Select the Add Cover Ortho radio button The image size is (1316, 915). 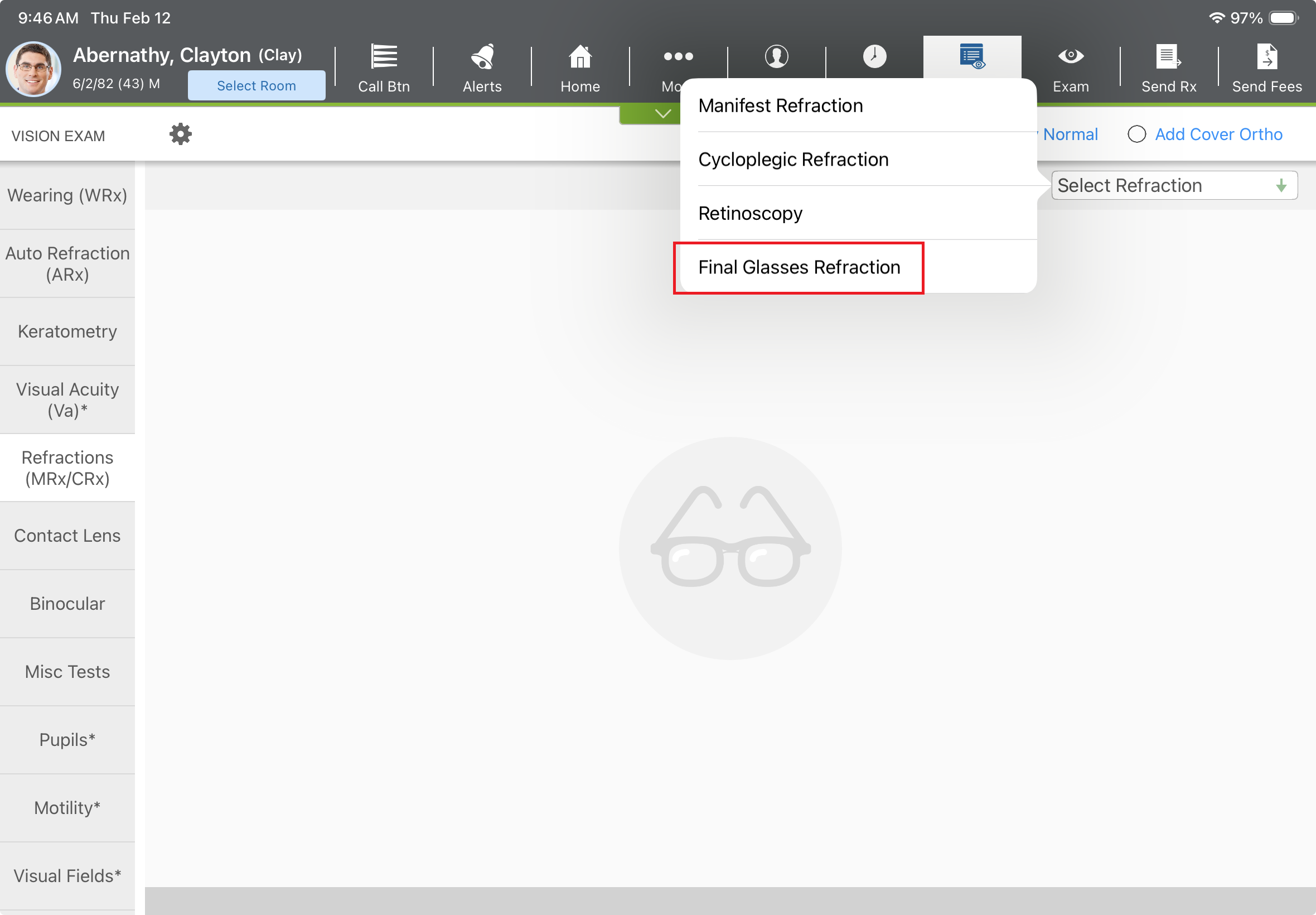(1136, 134)
